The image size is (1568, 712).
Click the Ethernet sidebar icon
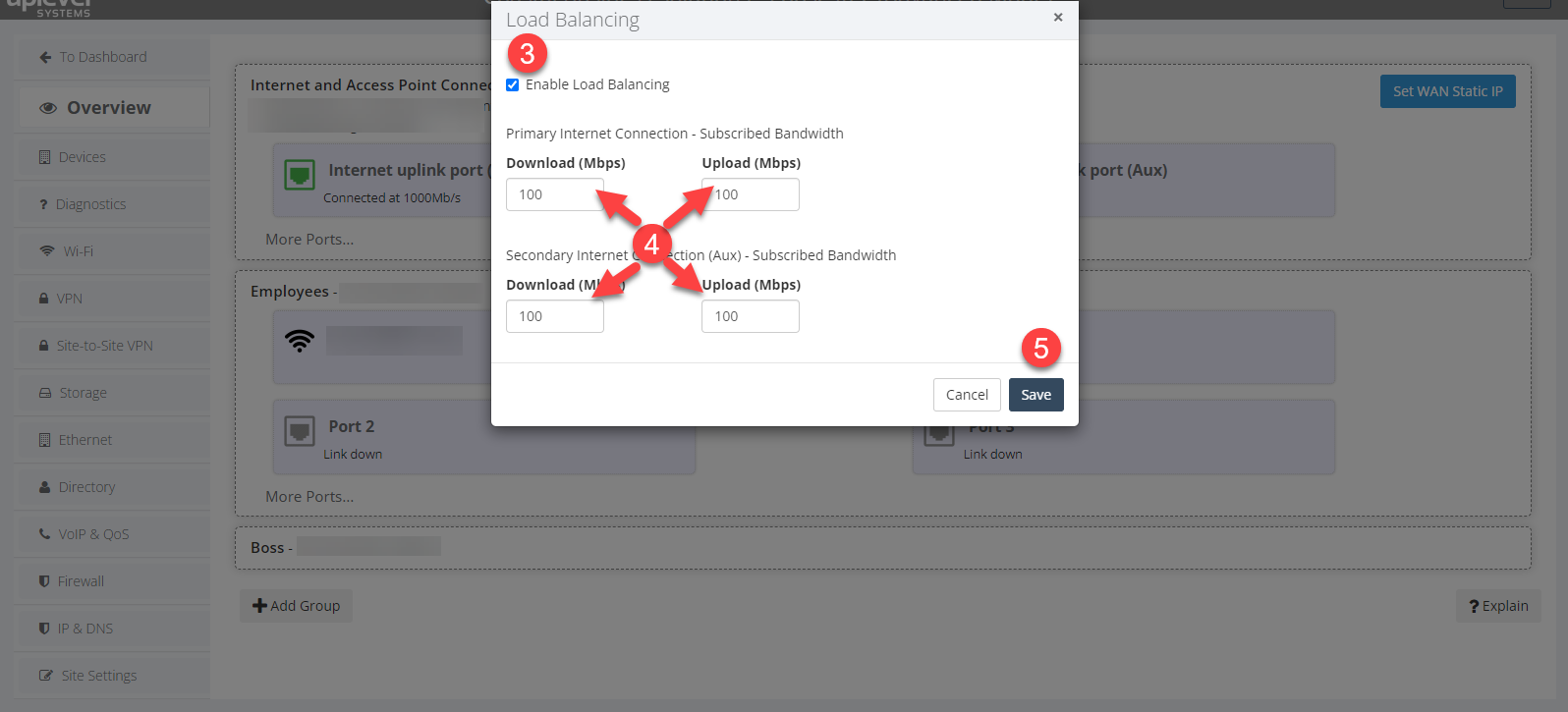pos(44,440)
